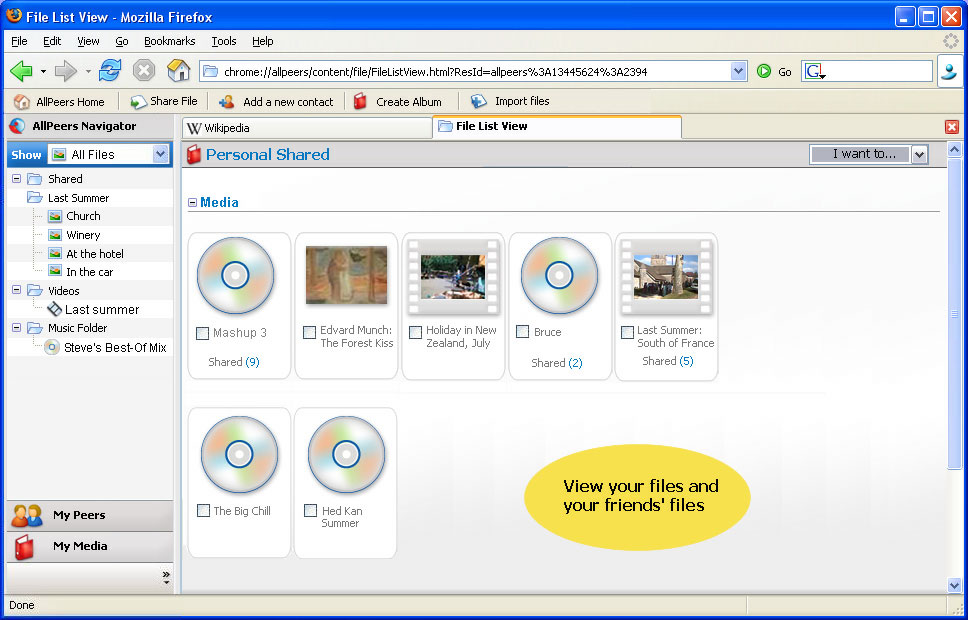968x620 pixels.
Task: Click the Share File toolbar button
Action: click(x=164, y=101)
